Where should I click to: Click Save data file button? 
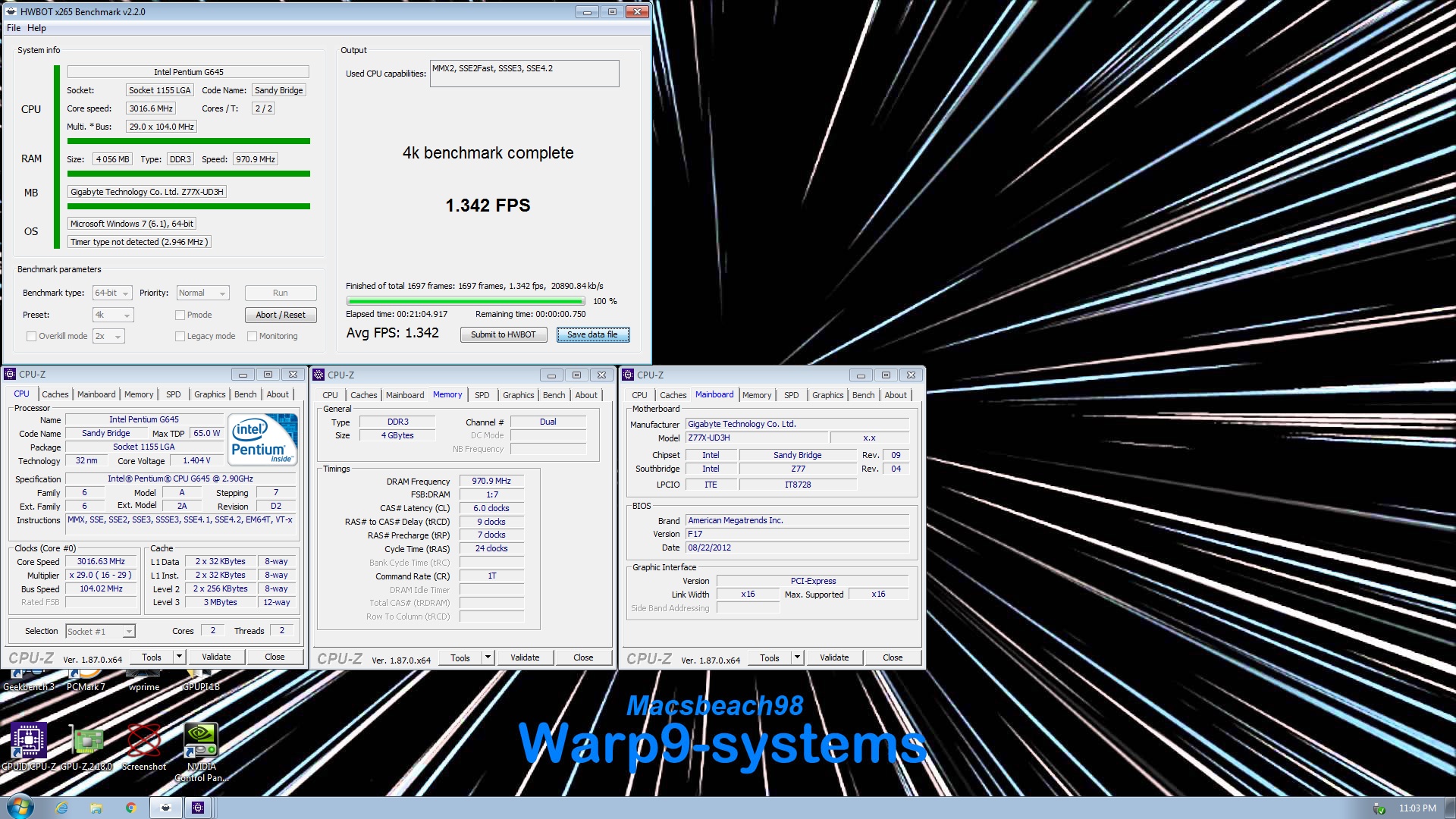tap(592, 334)
